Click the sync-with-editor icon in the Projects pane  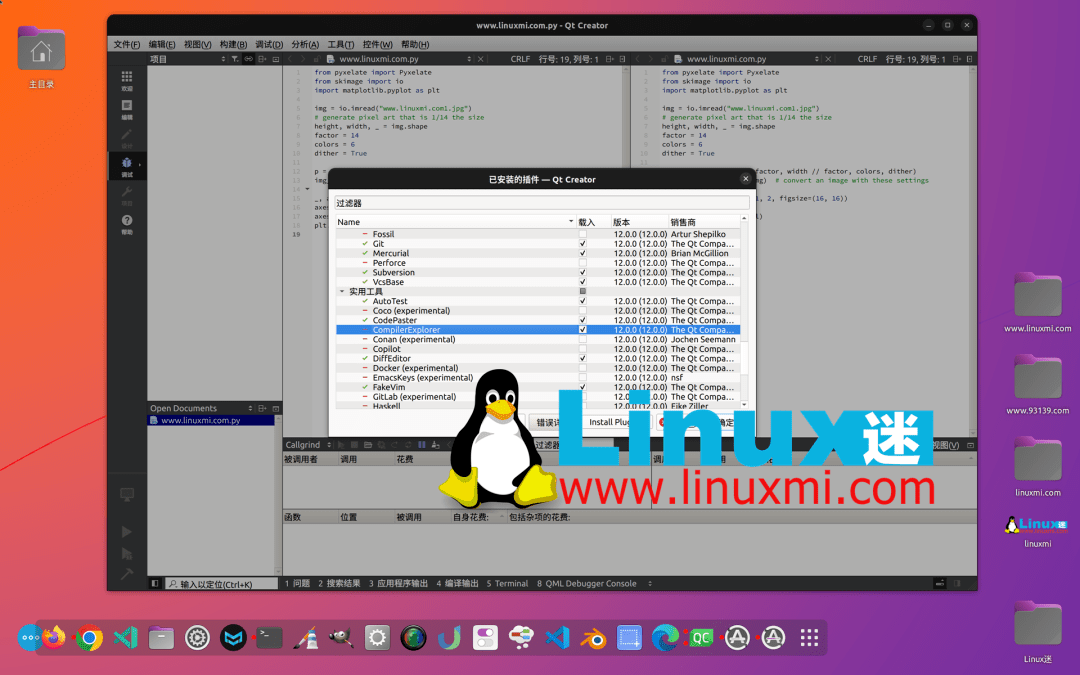click(x=249, y=59)
